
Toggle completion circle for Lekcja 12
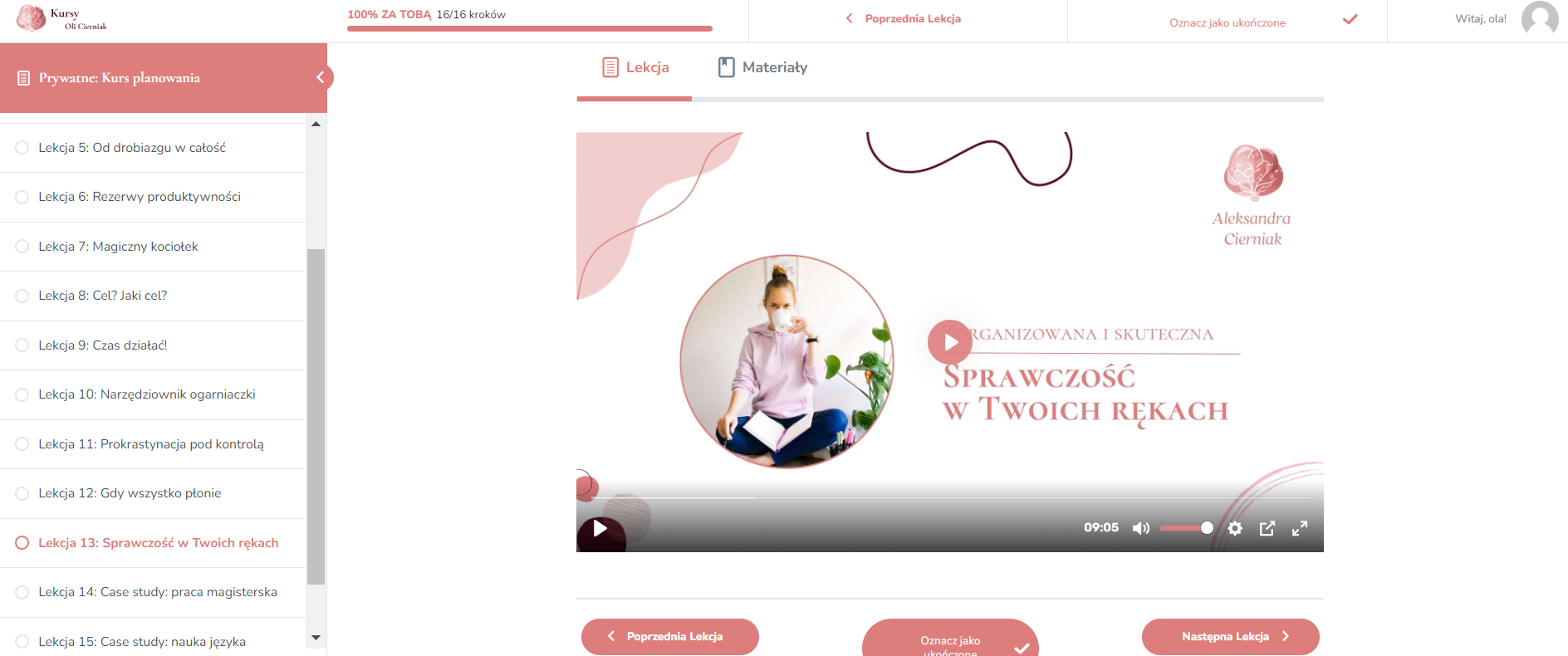[22, 493]
